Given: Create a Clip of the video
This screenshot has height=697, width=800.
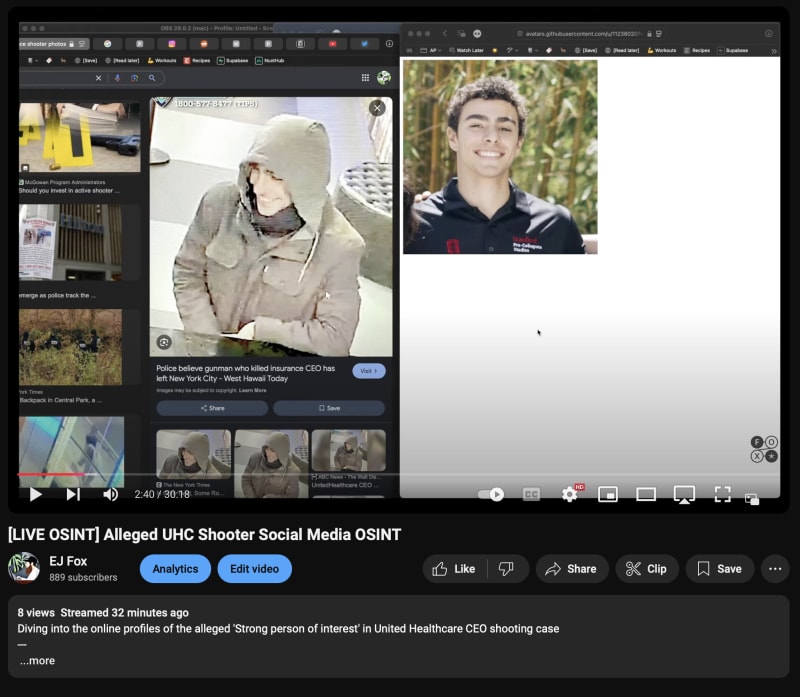Looking at the screenshot, I should pyautogui.click(x=646, y=568).
